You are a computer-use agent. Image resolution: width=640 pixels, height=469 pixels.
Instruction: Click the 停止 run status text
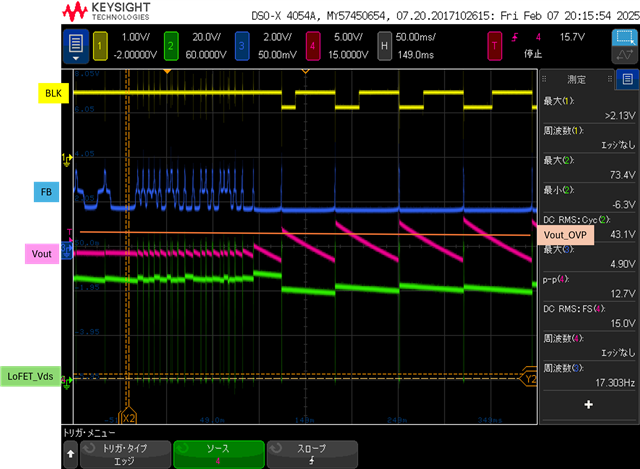[x=533, y=54]
